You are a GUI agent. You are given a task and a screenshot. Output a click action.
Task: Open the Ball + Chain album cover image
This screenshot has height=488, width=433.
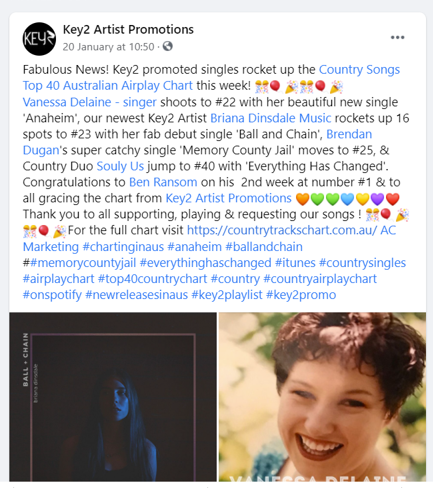113,397
